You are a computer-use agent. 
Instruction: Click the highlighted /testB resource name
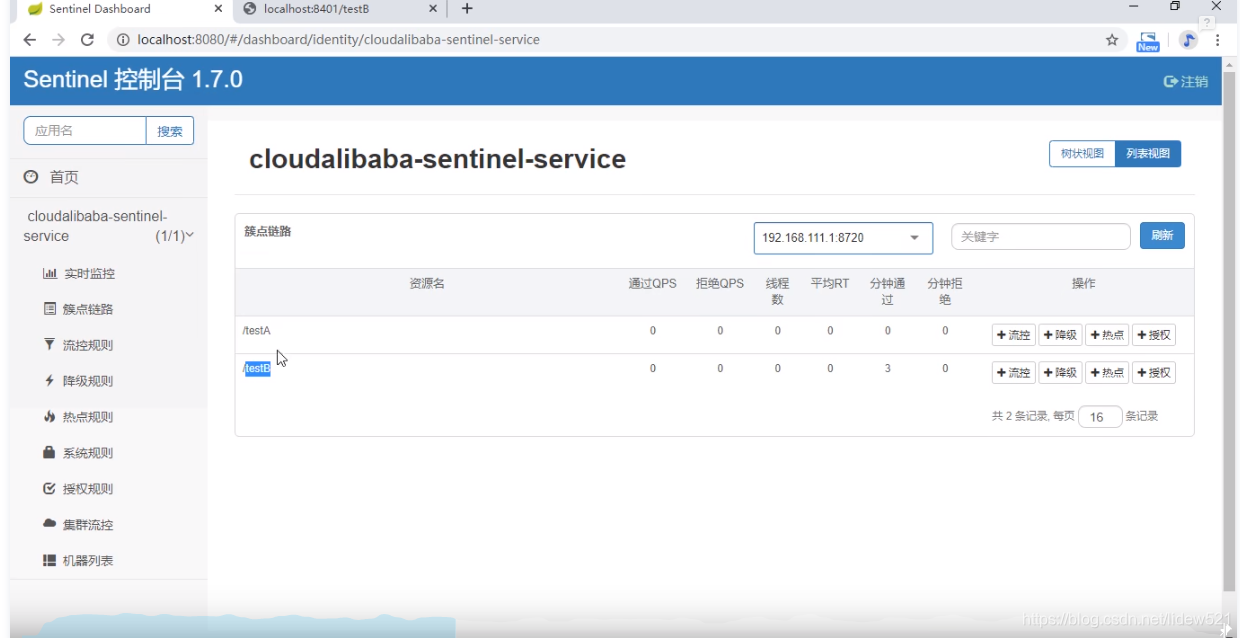(257, 368)
